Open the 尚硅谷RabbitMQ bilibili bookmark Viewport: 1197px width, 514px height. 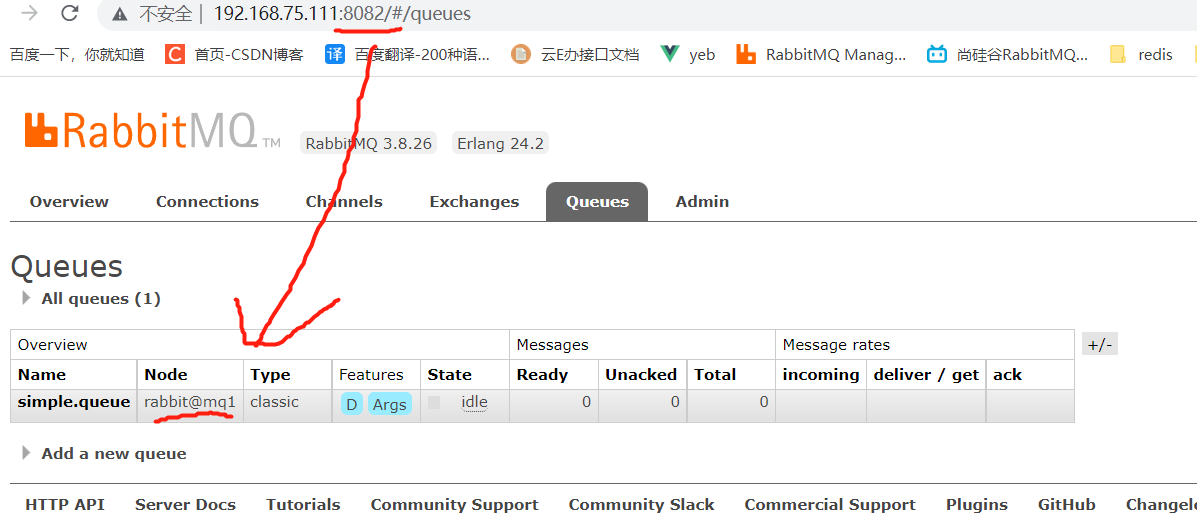1008,54
